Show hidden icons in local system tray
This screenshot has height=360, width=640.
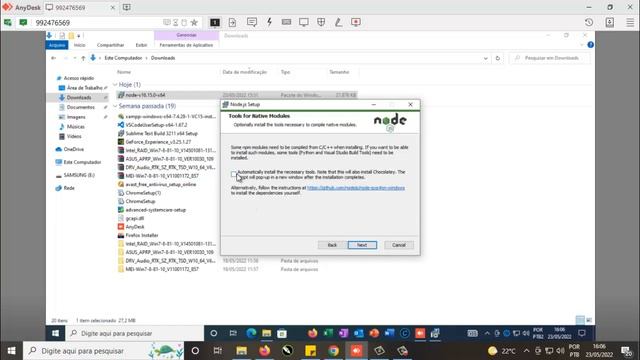(527, 351)
